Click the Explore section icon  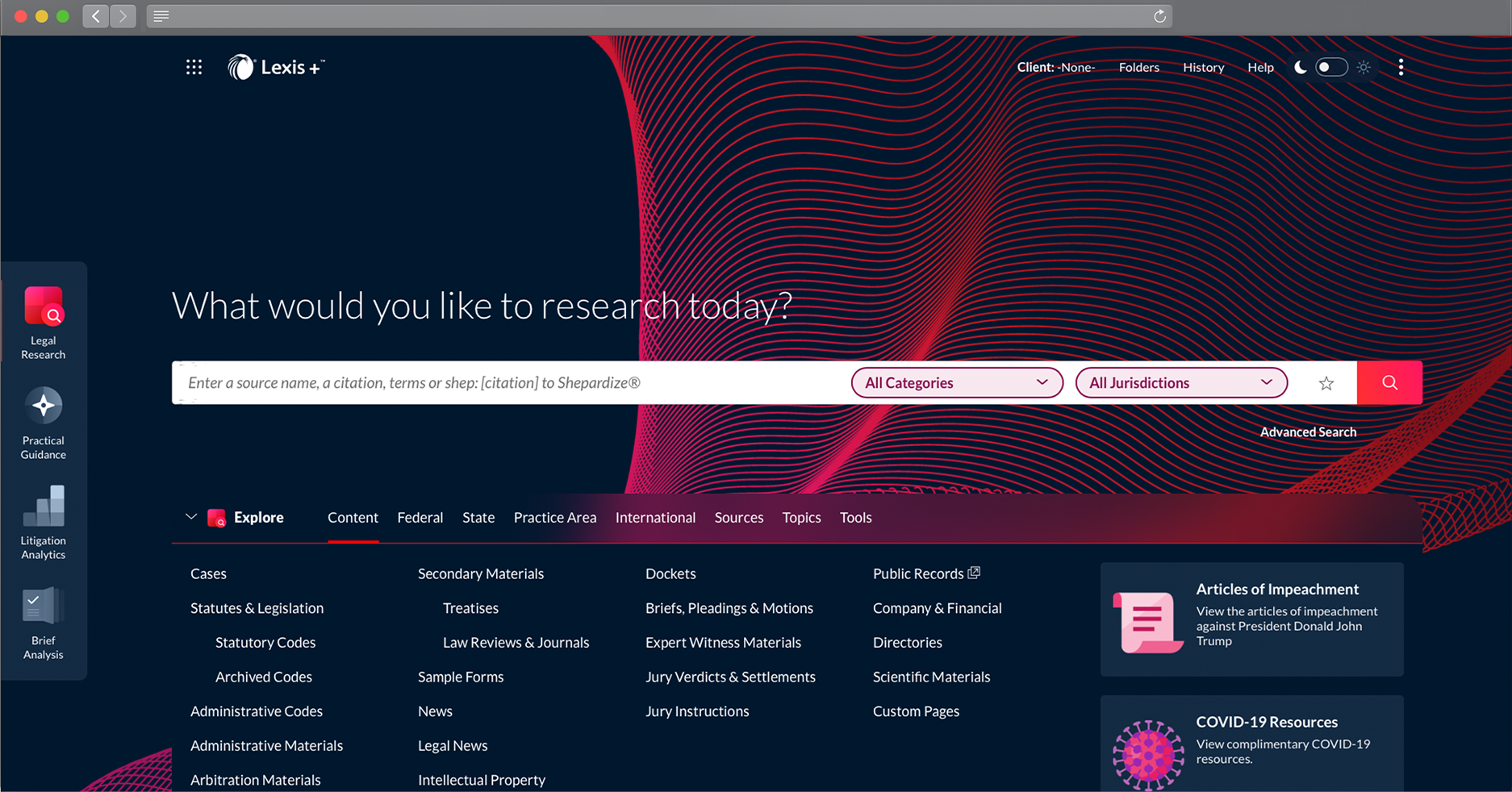tap(216, 518)
